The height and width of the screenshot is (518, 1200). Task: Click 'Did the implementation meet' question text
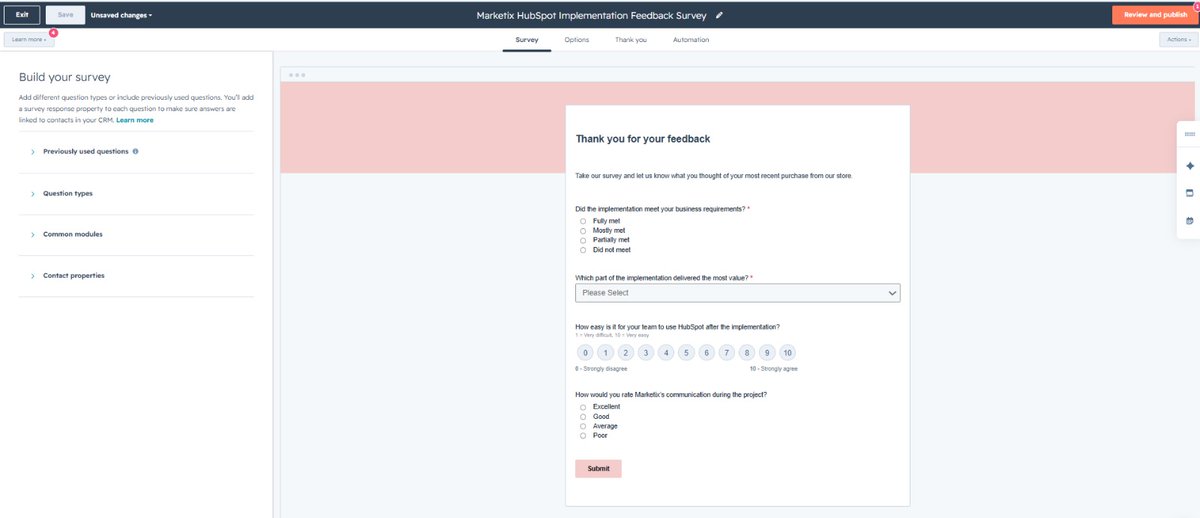pos(660,209)
